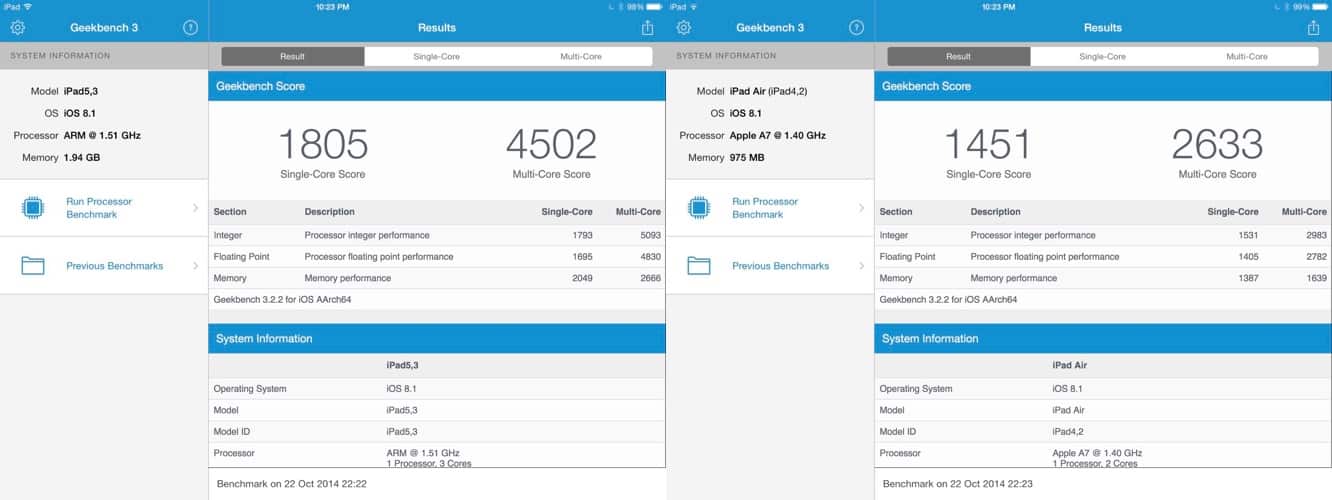
Task: Open settings gear in right iPad Air Geekbench
Action: pos(684,28)
